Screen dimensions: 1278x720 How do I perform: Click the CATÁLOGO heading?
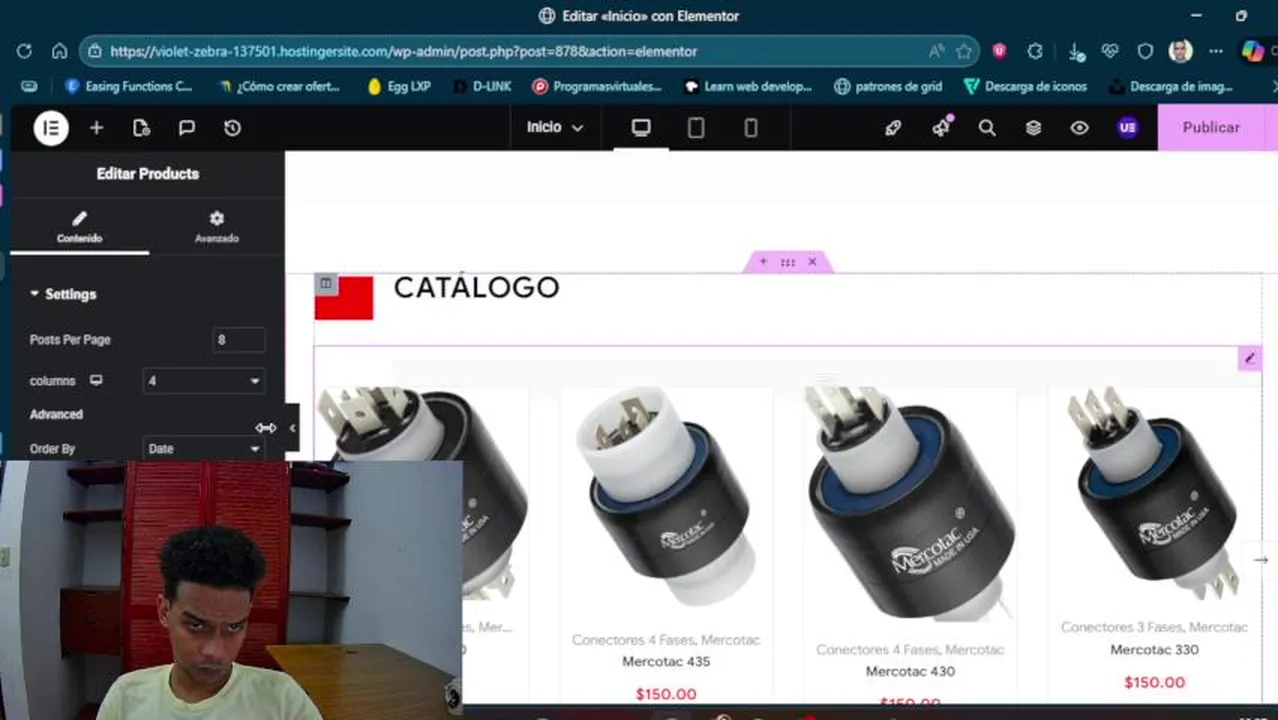tap(476, 288)
